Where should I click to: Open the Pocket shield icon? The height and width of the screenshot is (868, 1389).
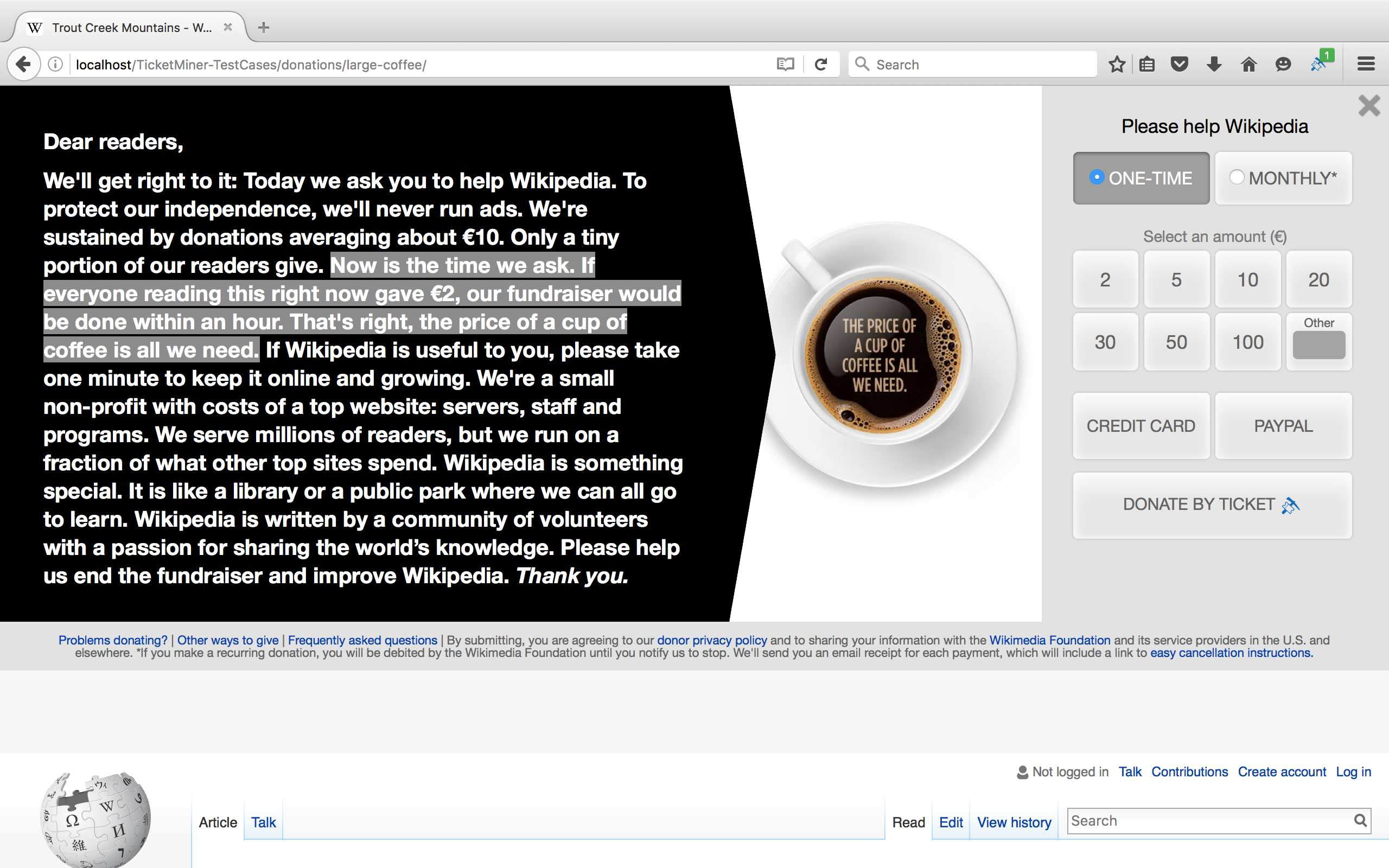1179,65
